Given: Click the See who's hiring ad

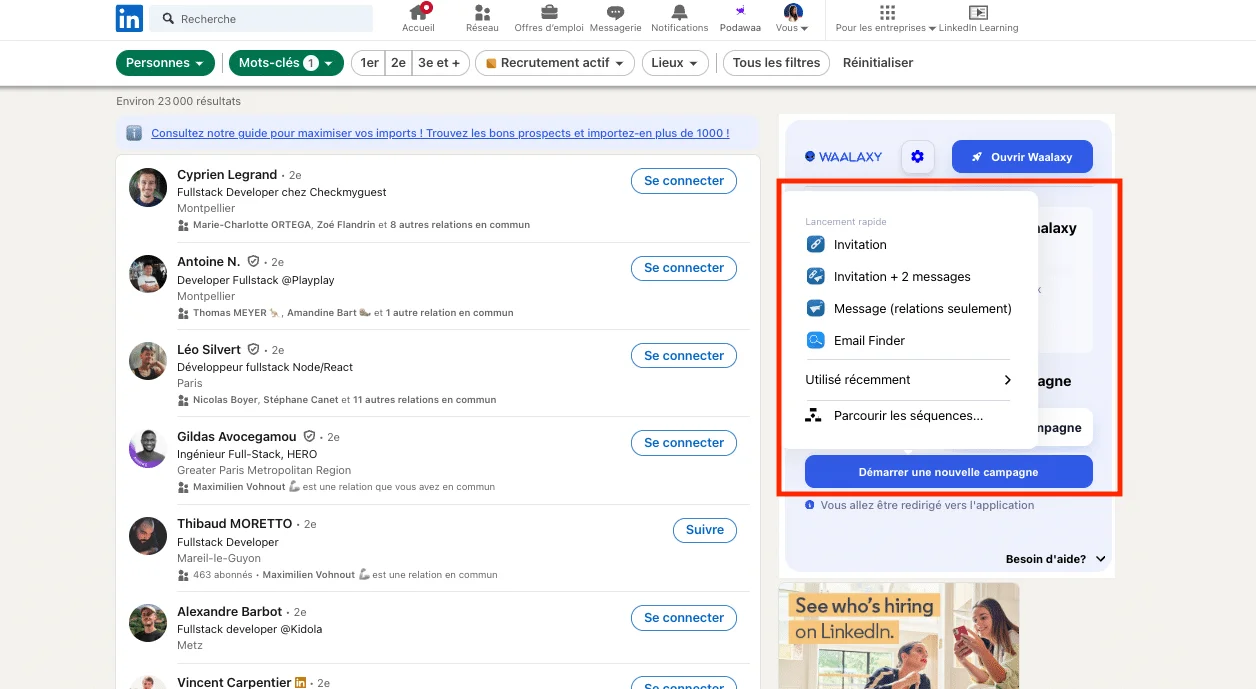Looking at the screenshot, I should pyautogui.click(x=899, y=636).
